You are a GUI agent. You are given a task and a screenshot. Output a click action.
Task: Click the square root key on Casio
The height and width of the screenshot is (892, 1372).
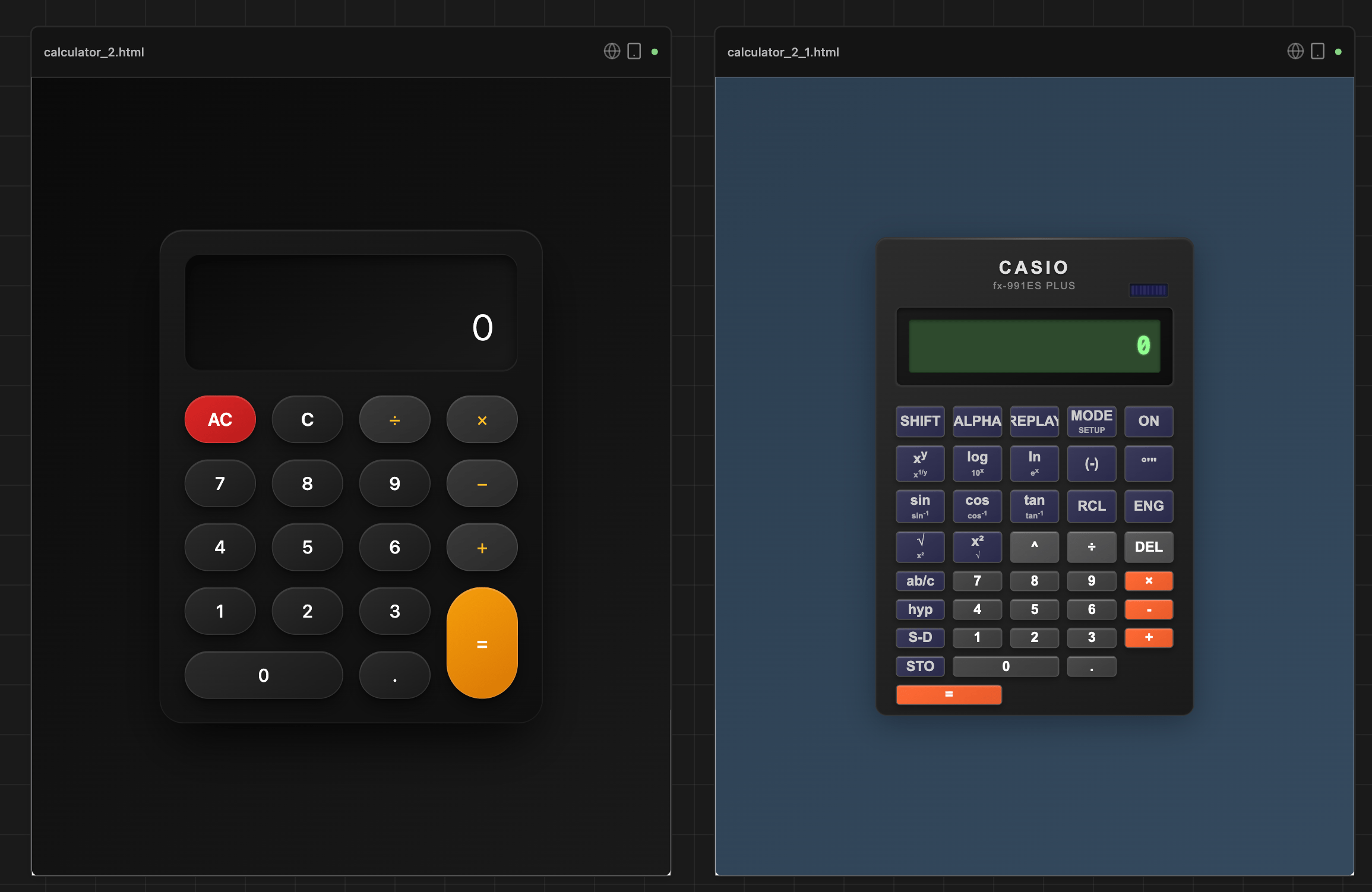click(x=920, y=547)
